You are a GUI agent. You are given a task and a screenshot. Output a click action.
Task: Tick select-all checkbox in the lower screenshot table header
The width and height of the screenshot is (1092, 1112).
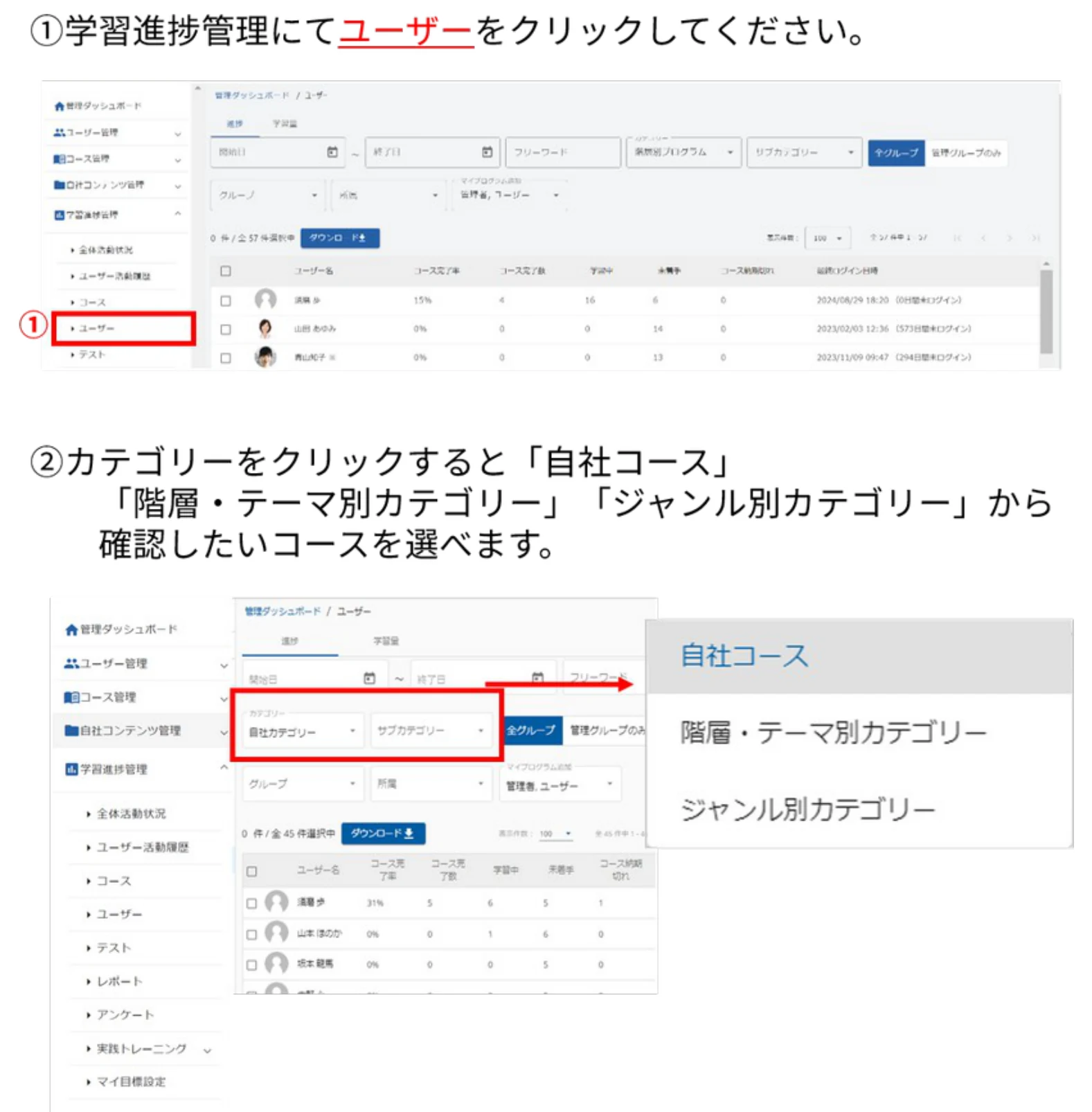click(x=252, y=871)
